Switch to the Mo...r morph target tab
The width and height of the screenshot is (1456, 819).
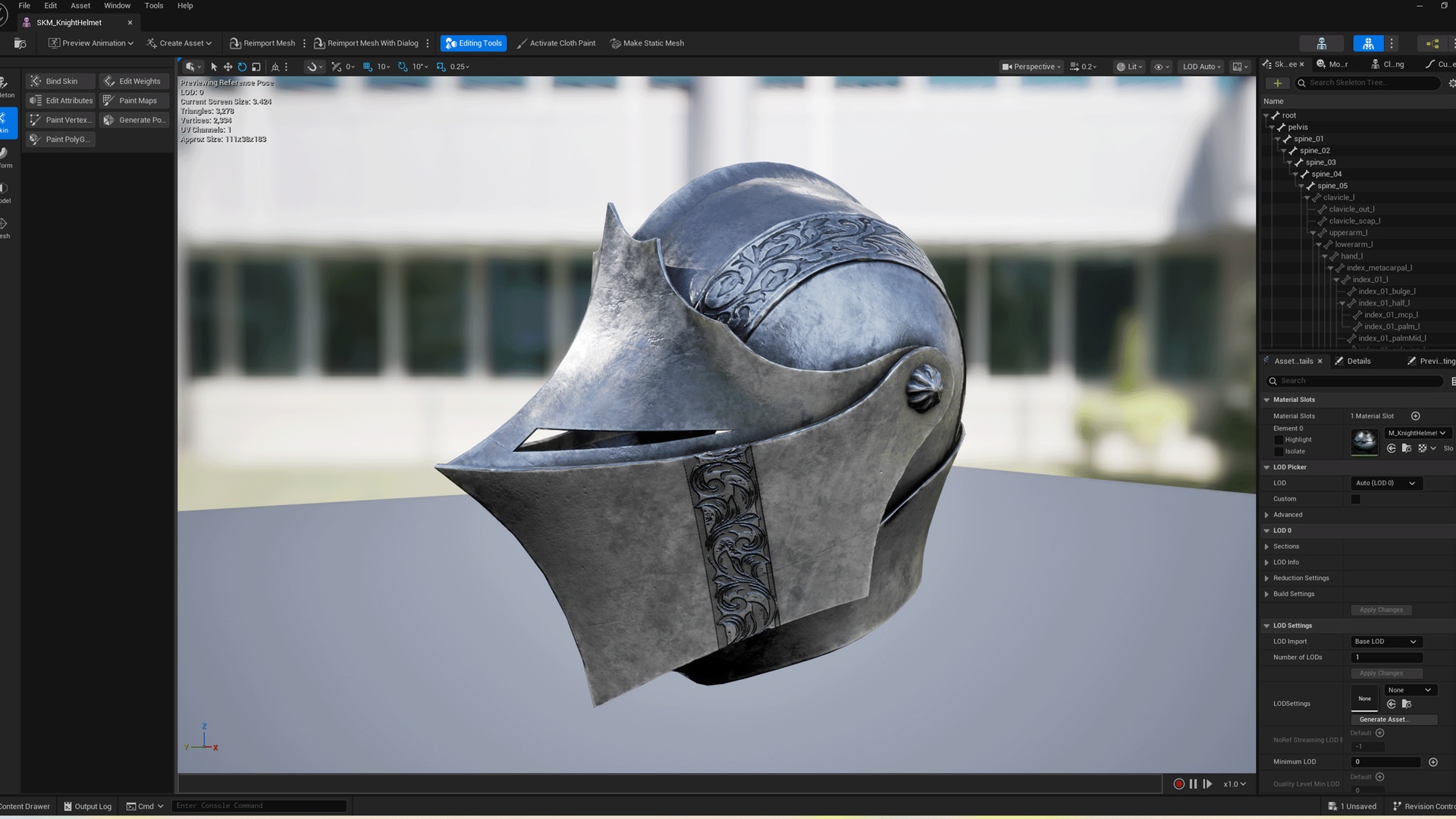click(x=1332, y=64)
